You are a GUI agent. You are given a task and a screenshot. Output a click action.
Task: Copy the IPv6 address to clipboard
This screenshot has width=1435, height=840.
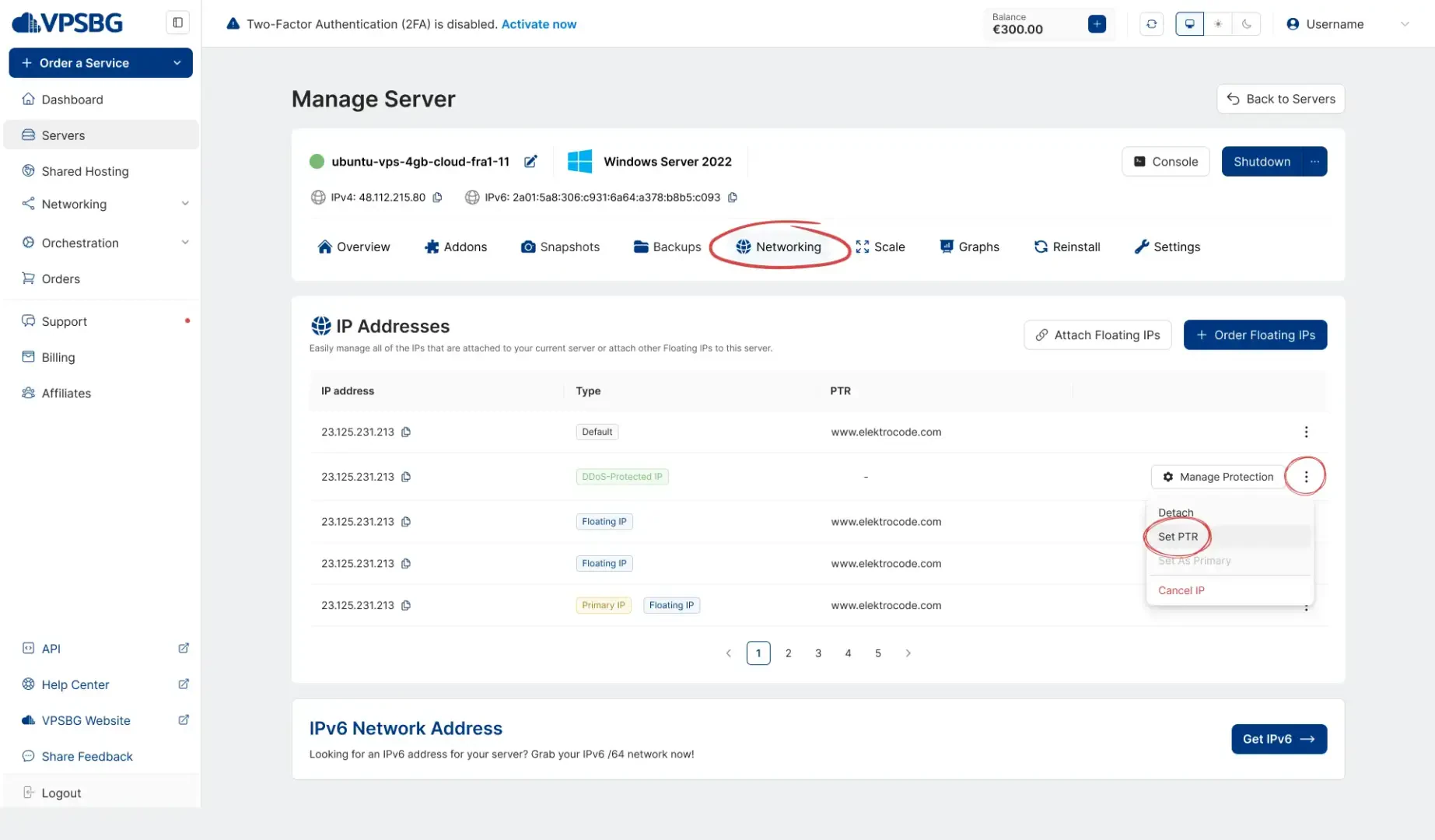tap(732, 198)
